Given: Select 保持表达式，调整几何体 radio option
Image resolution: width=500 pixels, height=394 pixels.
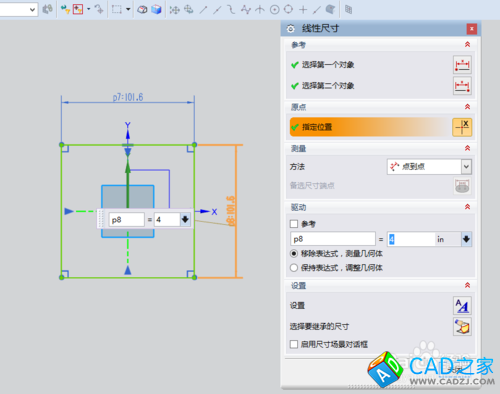Looking at the screenshot, I should 294,268.
